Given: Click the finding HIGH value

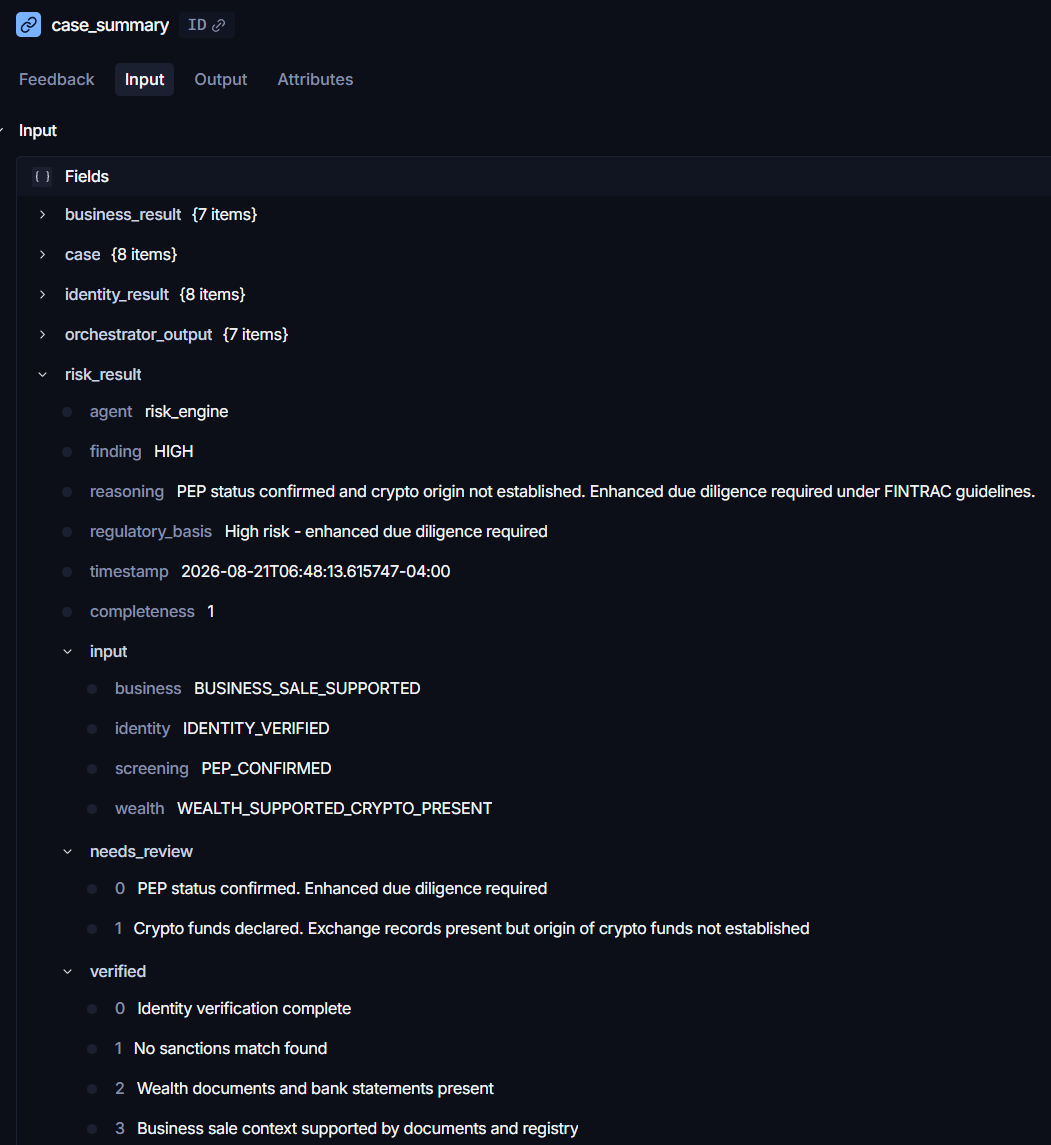Looking at the screenshot, I should coord(174,451).
